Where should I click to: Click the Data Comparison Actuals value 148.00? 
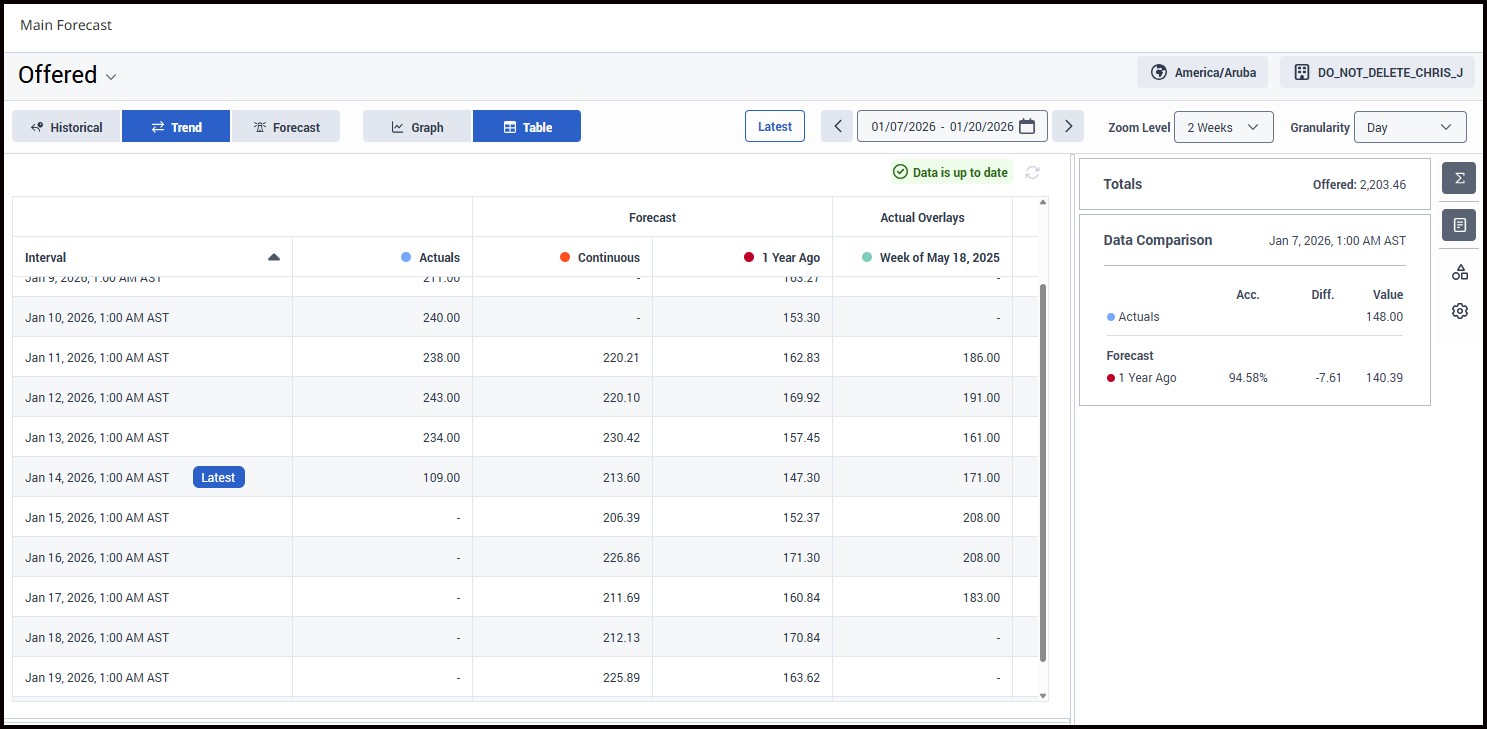pos(1384,317)
